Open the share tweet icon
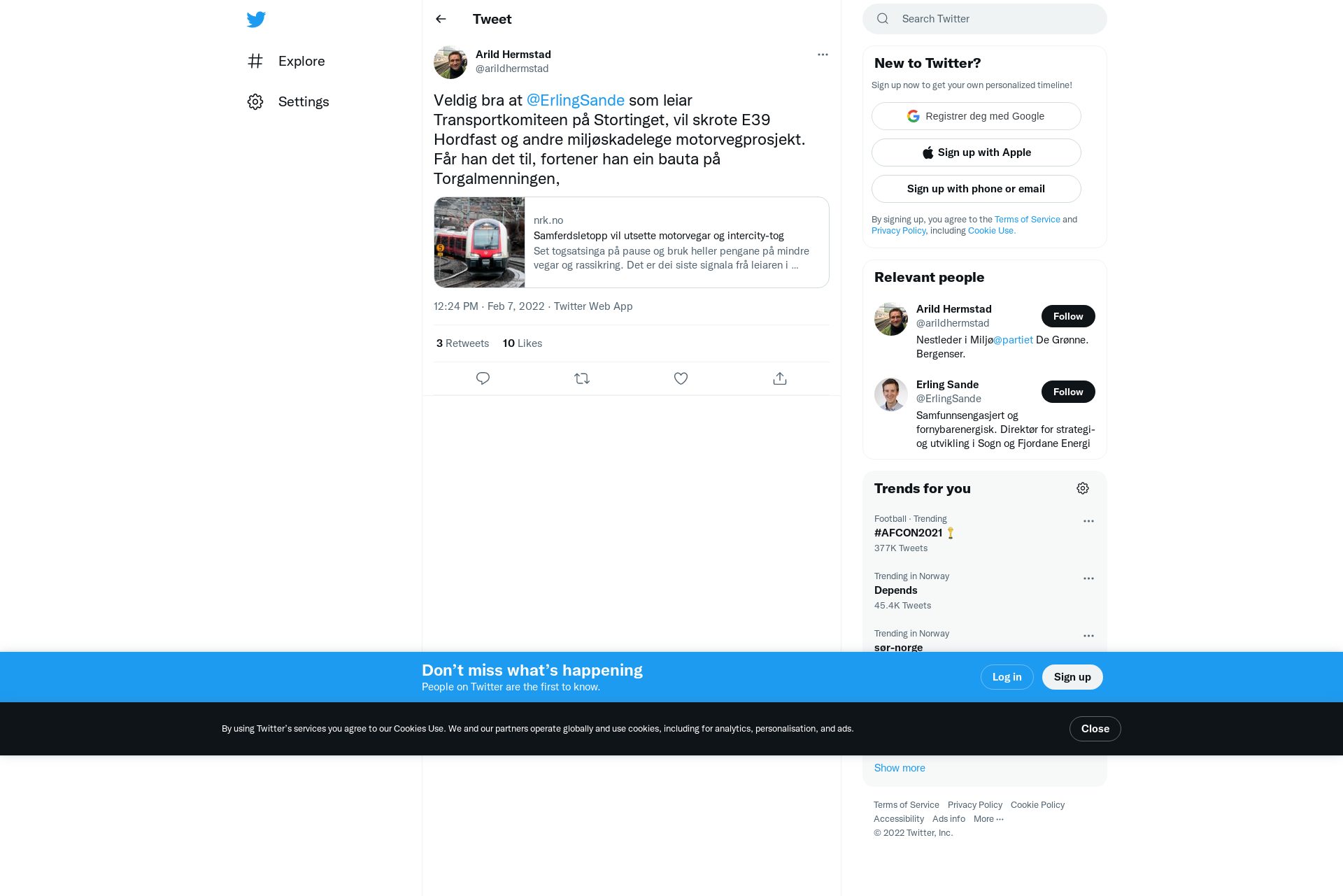 780,378
